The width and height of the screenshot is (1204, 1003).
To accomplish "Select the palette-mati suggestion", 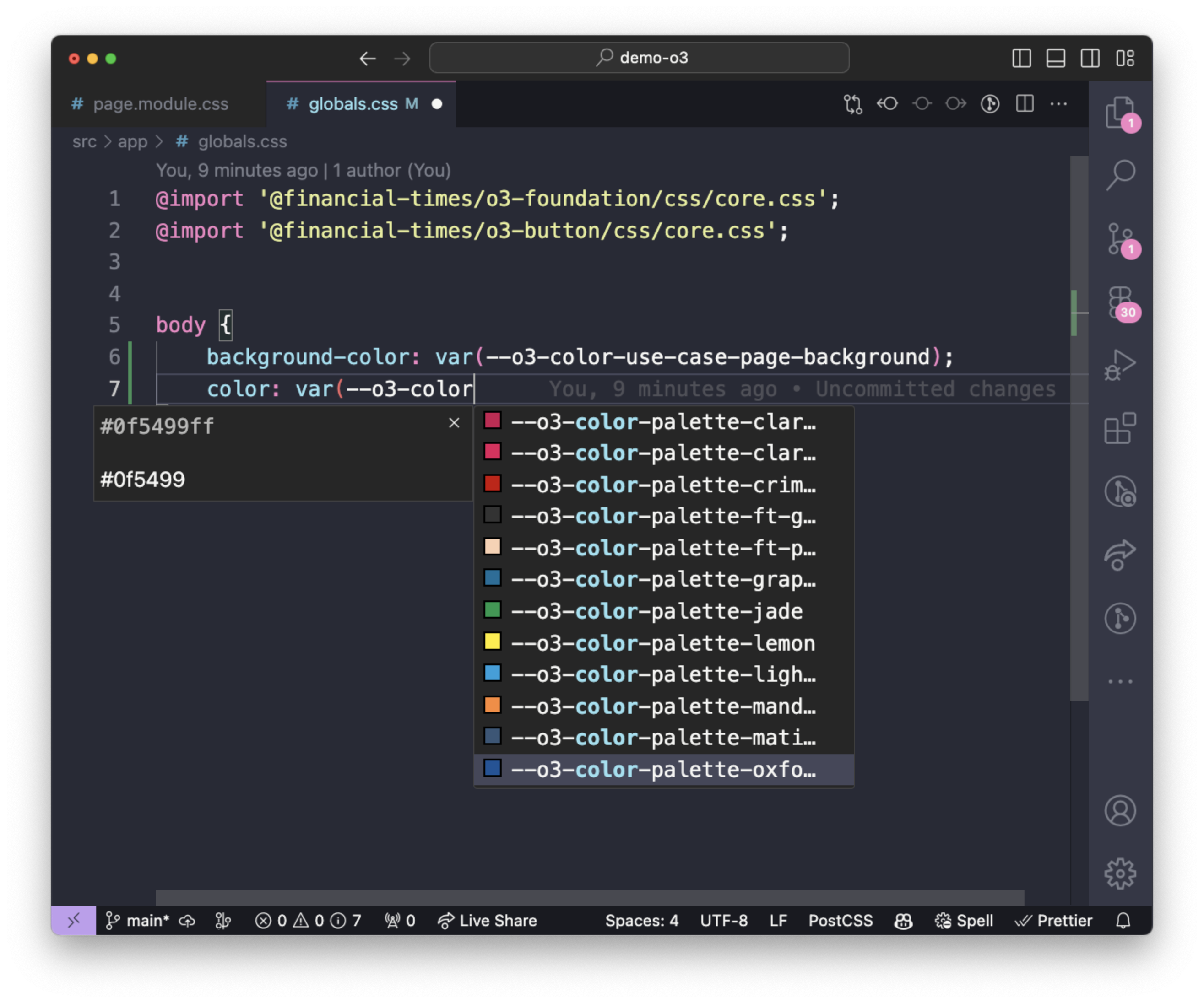I will pos(664,738).
